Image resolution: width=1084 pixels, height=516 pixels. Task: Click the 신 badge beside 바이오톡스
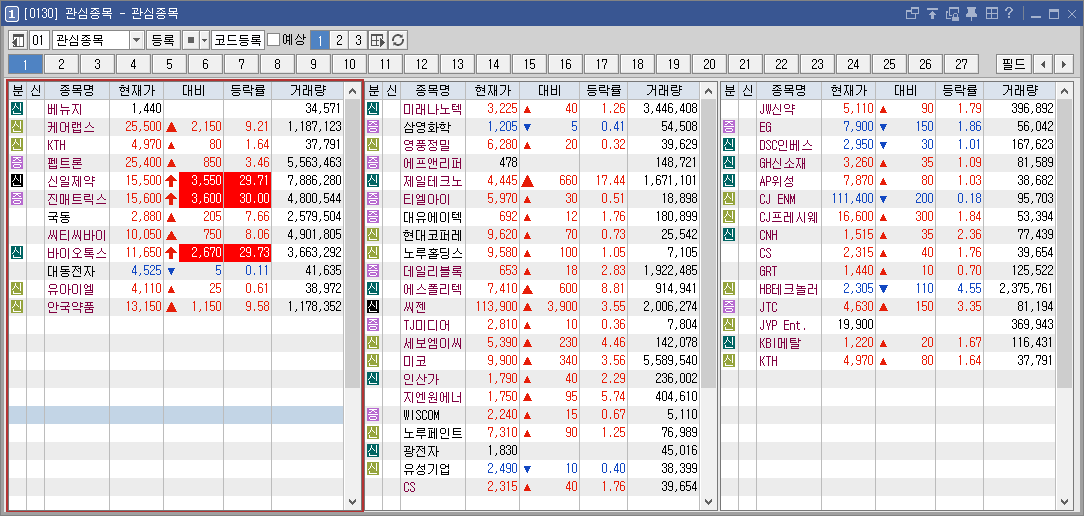17,253
